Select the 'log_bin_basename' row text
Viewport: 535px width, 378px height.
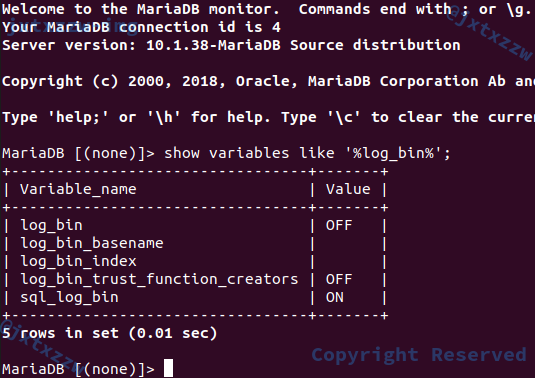pyautogui.click(x=92, y=244)
